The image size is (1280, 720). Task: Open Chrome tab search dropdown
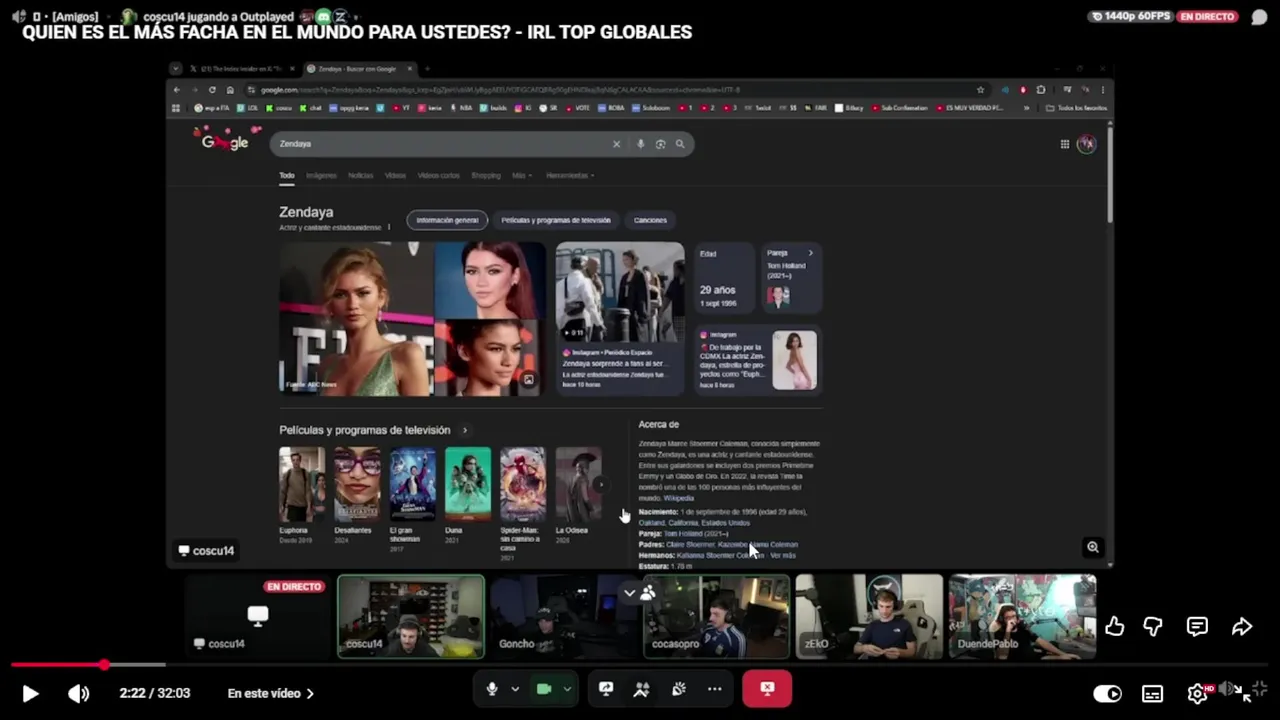click(x=177, y=69)
